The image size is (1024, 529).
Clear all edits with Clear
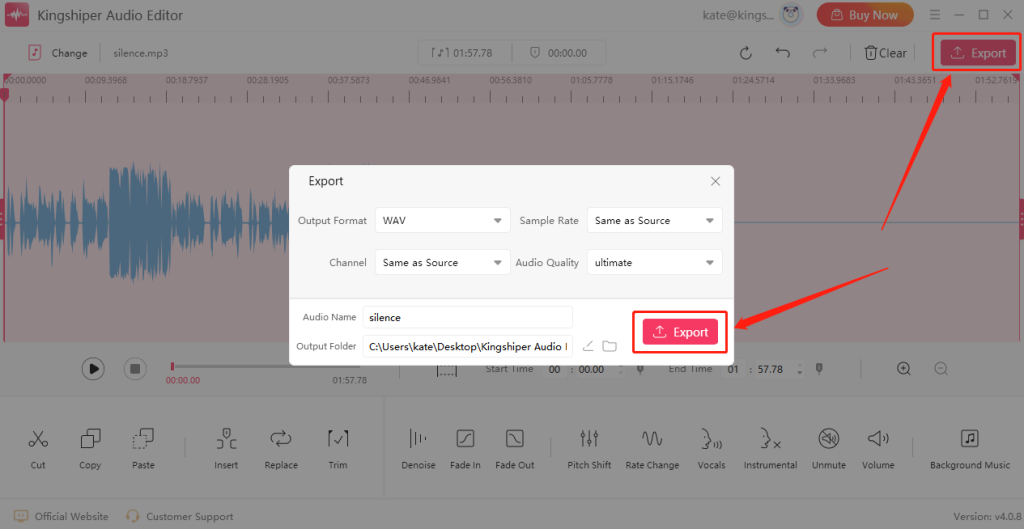(886, 53)
